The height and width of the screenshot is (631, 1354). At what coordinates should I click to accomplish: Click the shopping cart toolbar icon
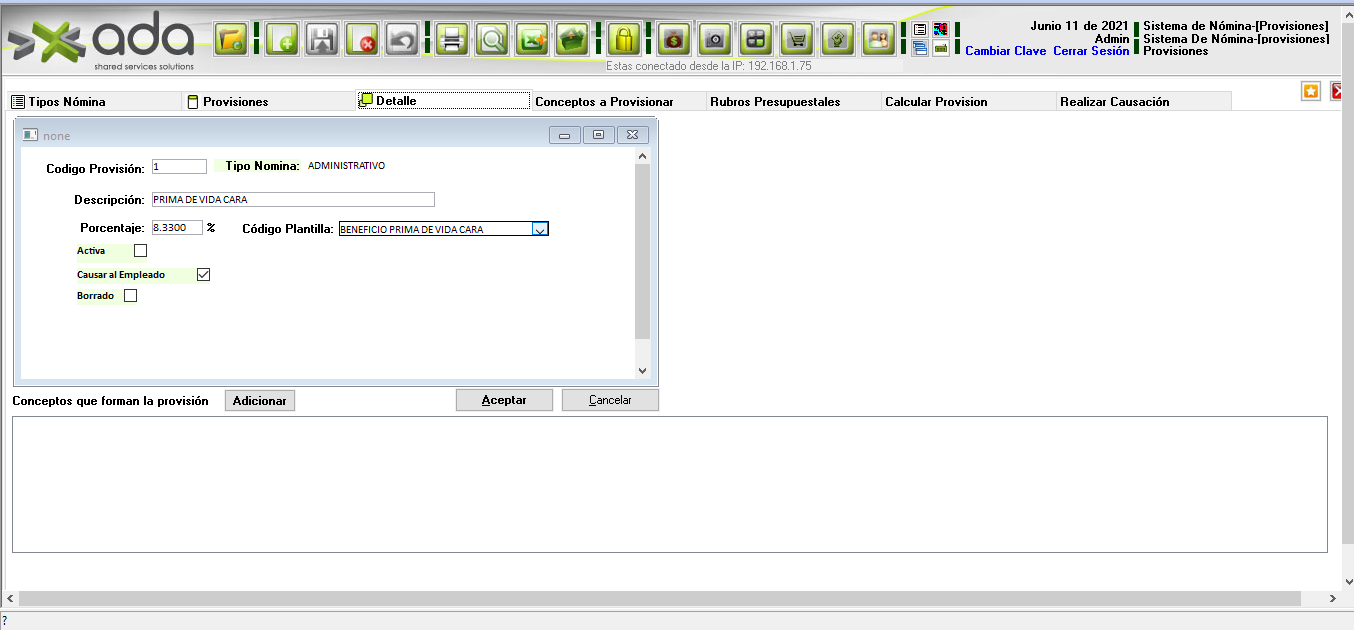pos(796,40)
